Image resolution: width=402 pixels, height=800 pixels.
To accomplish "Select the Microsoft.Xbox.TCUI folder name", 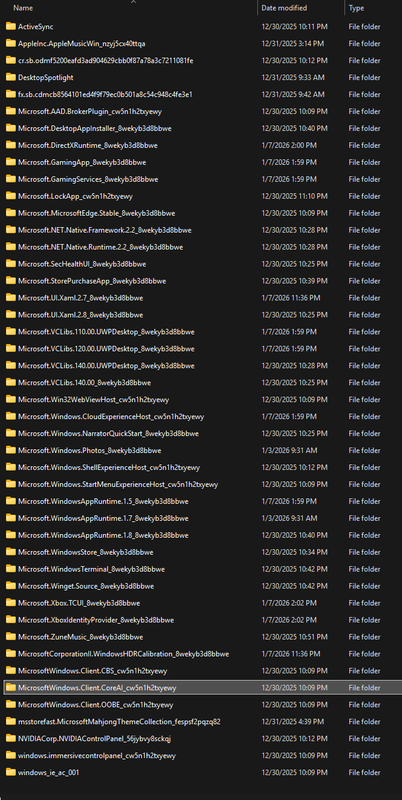I will pos(79,603).
